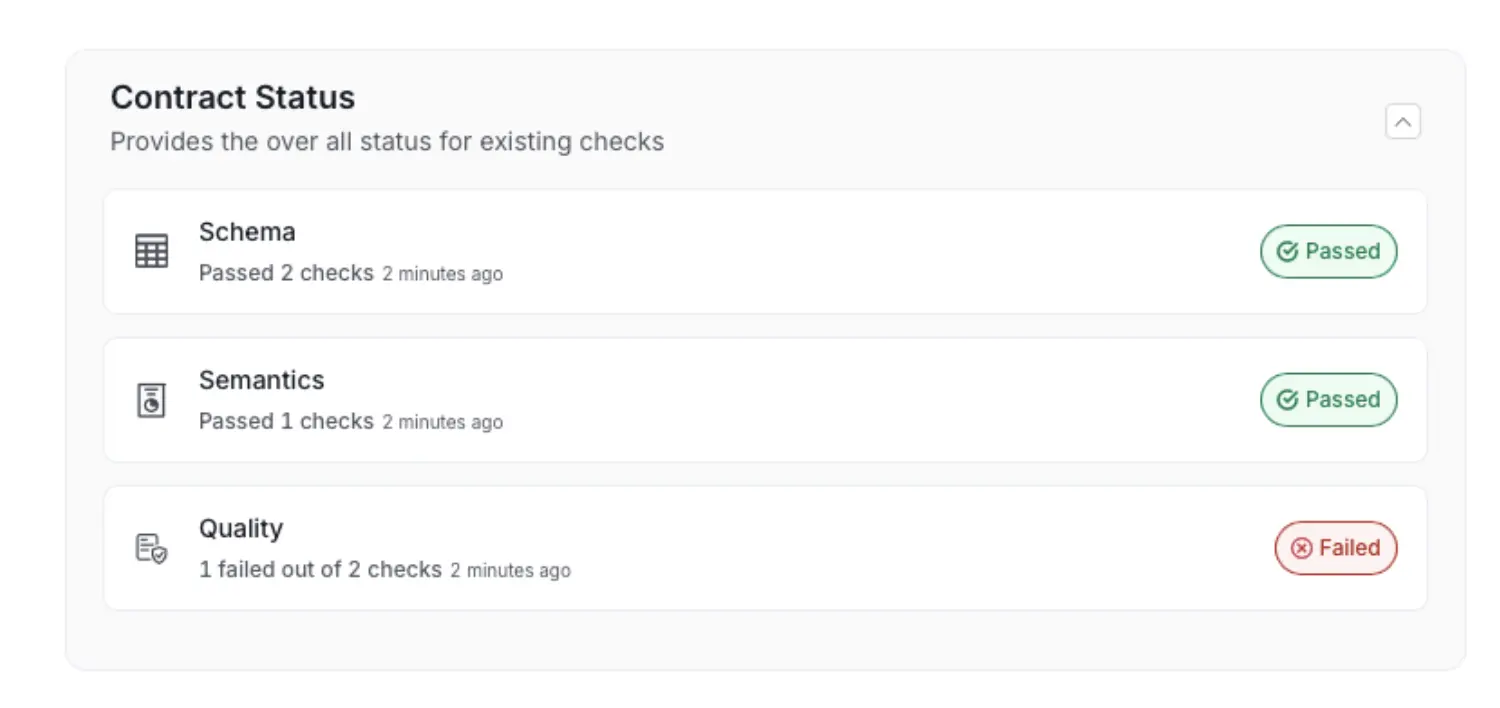Click the Quality Failed cross icon

click(1302, 548)
